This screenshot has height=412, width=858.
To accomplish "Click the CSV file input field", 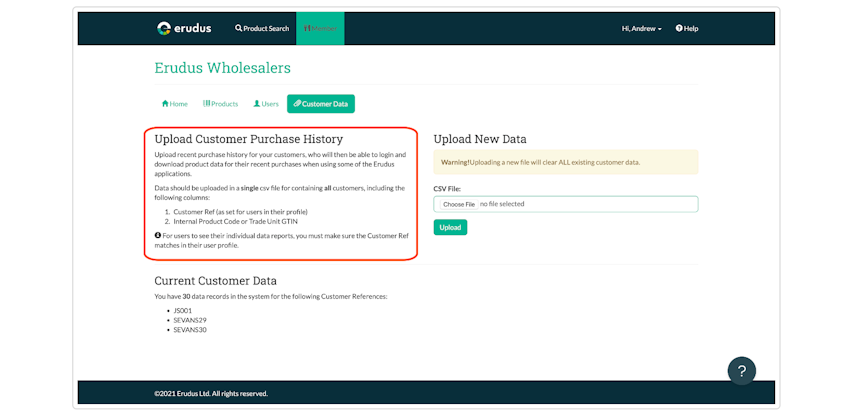I will coord(566,204).
